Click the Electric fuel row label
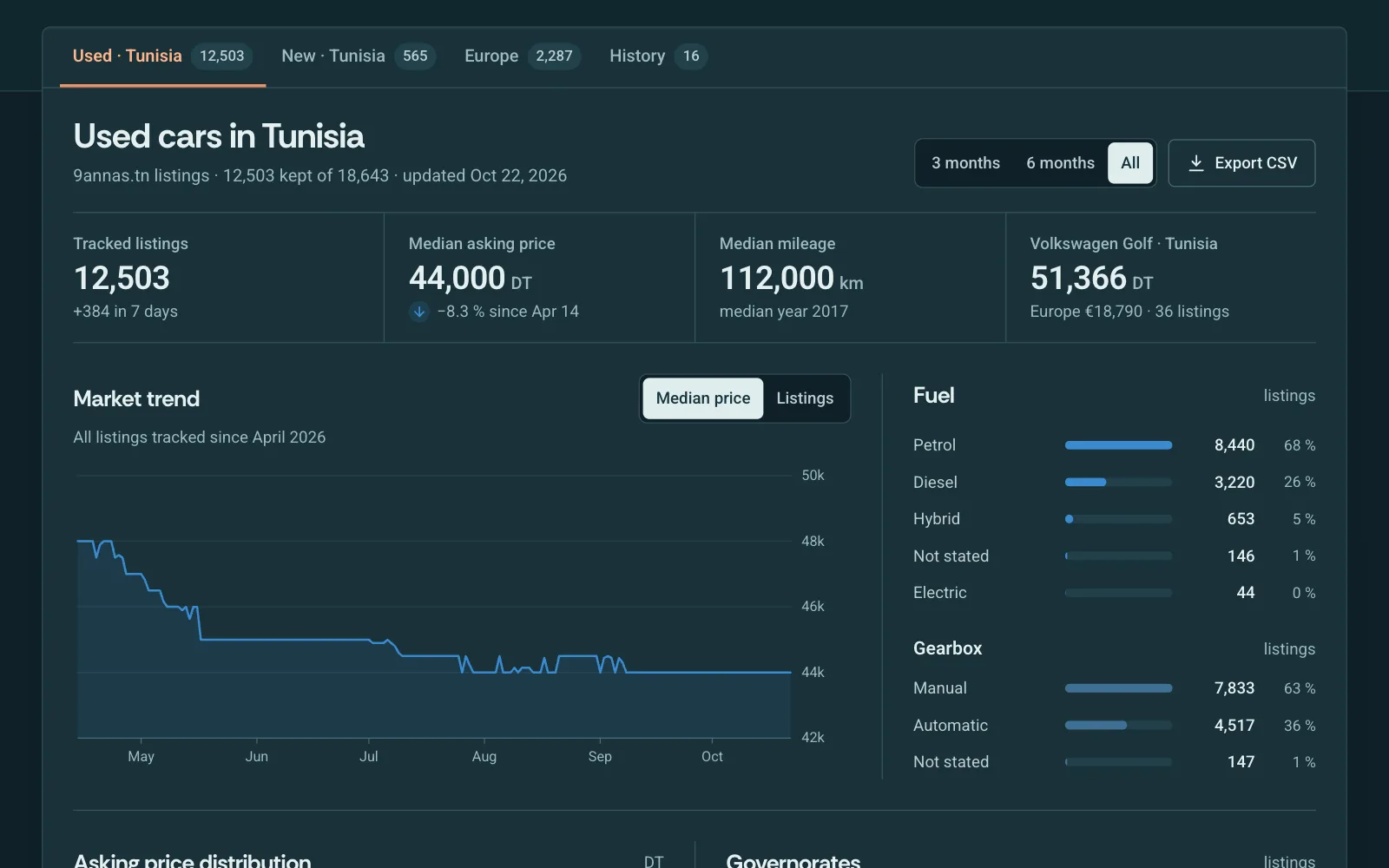The image size is (1389, 868). [939, 593]
